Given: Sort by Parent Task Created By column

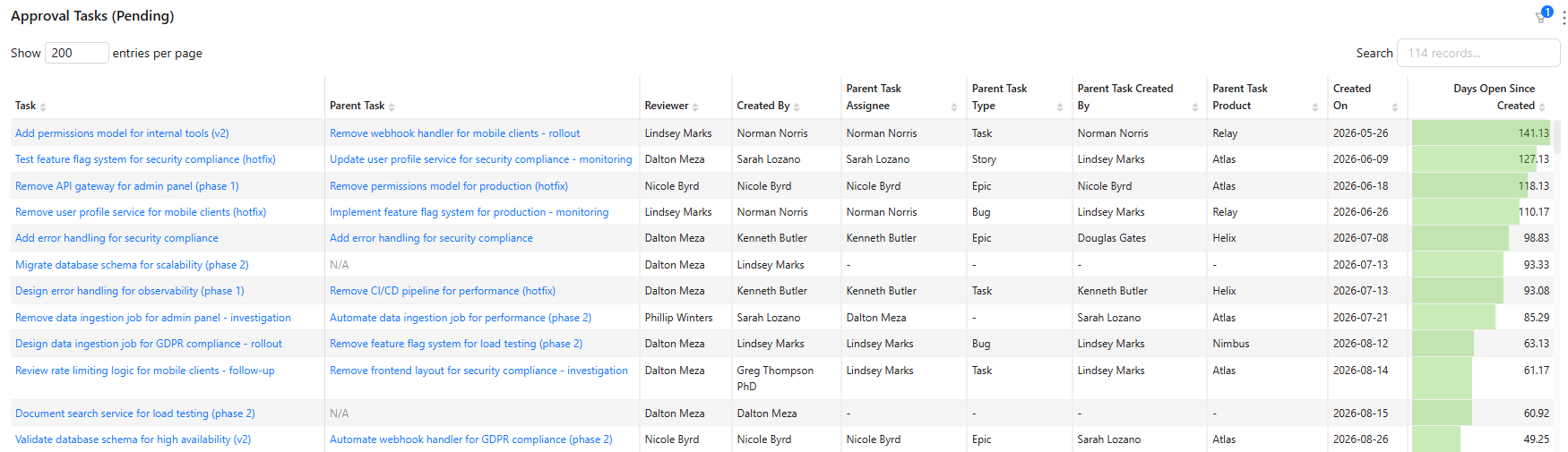Looking at the screenshot, I should [1194, 107].
